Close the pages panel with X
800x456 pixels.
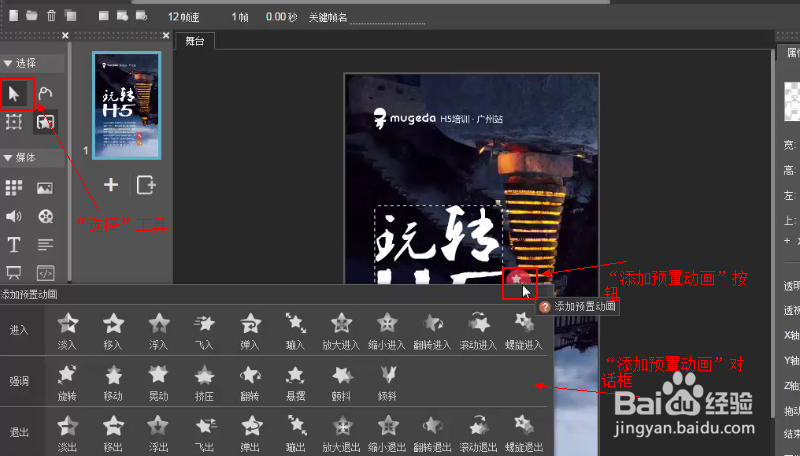[x=166, y=35]
